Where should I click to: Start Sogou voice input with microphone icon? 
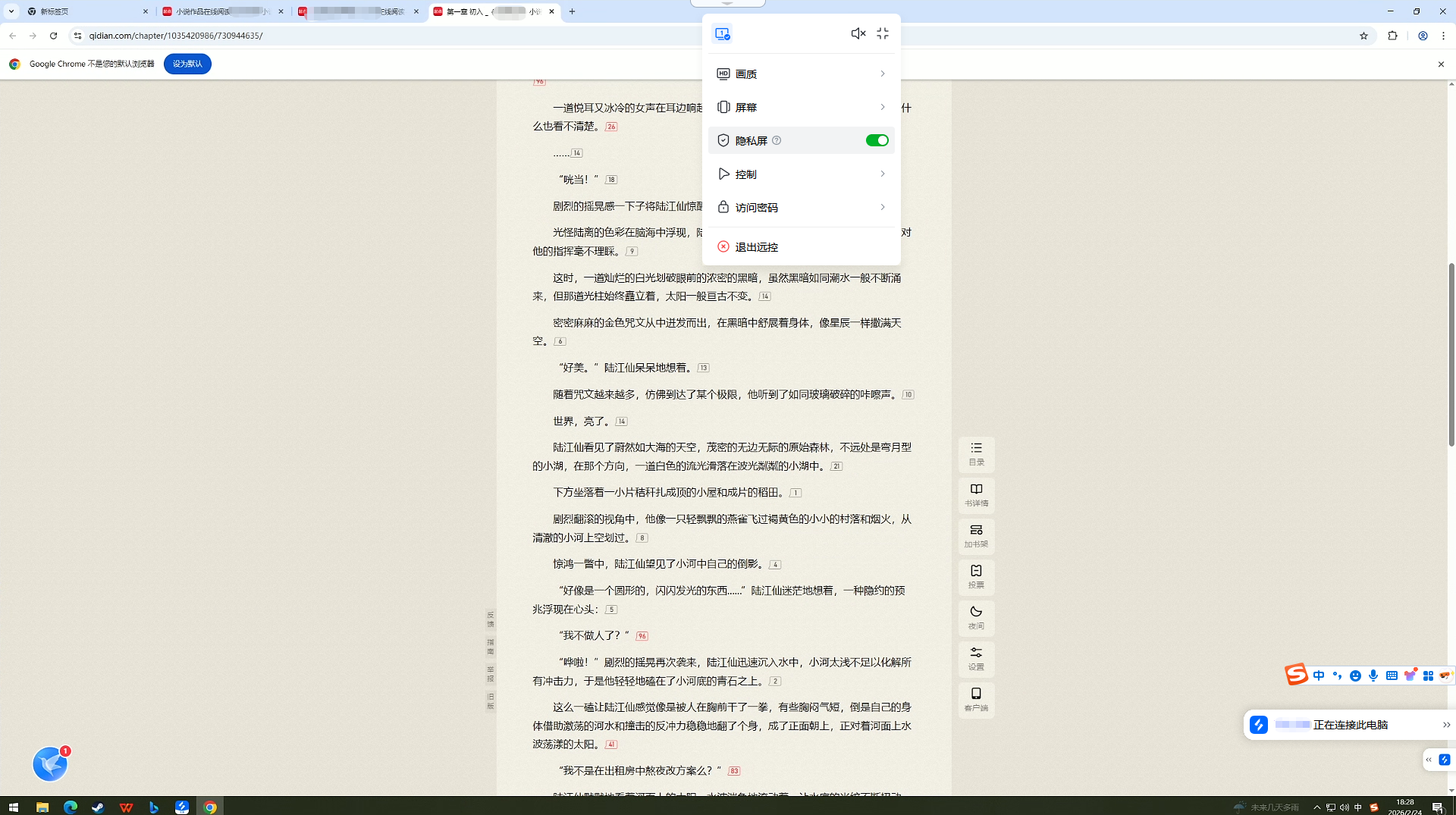pyautogui.click(x=1373, y=675)
